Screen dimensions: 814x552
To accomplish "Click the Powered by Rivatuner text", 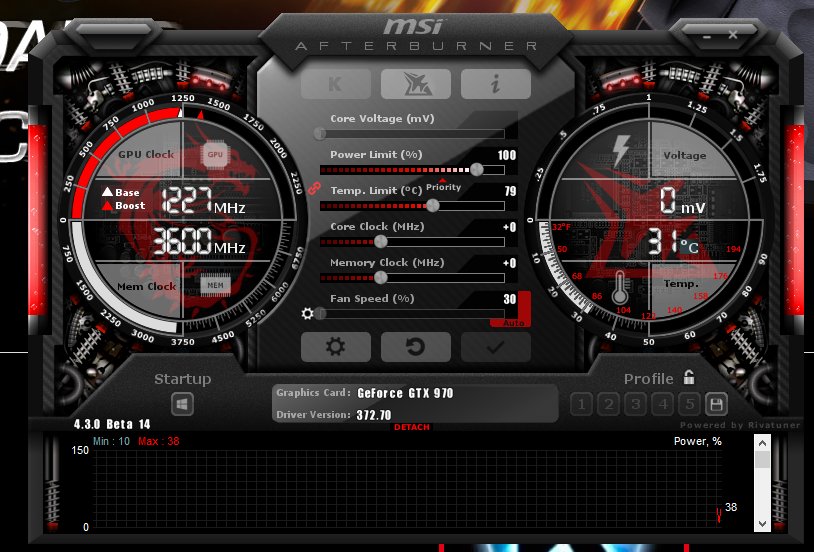I will pyautogui.click(x=740, y=425).
